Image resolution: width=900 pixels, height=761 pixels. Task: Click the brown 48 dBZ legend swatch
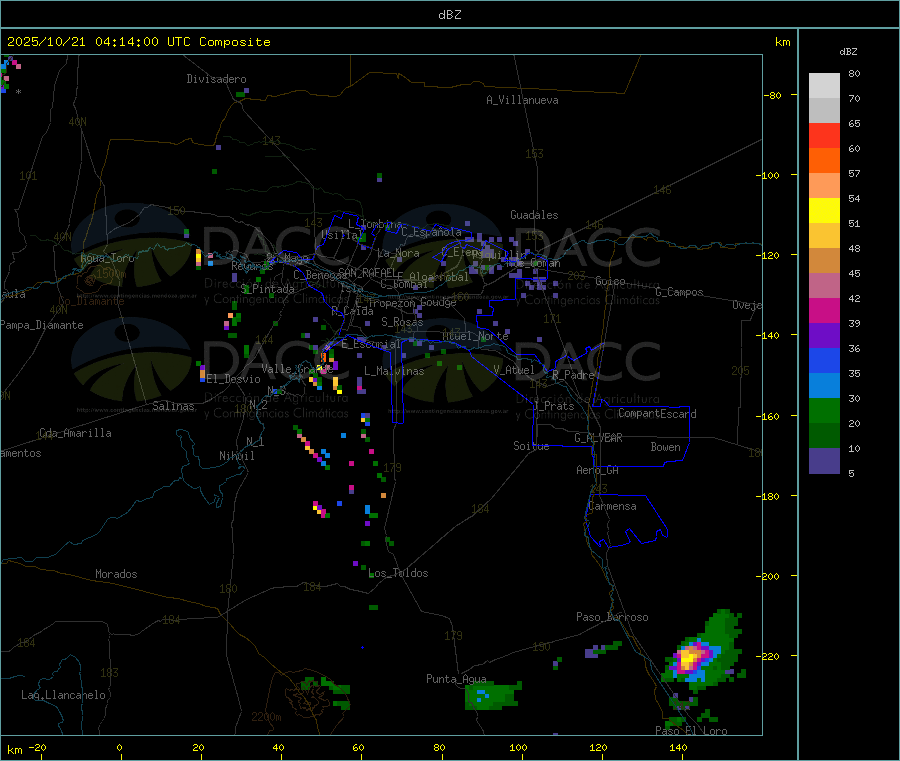824,261
